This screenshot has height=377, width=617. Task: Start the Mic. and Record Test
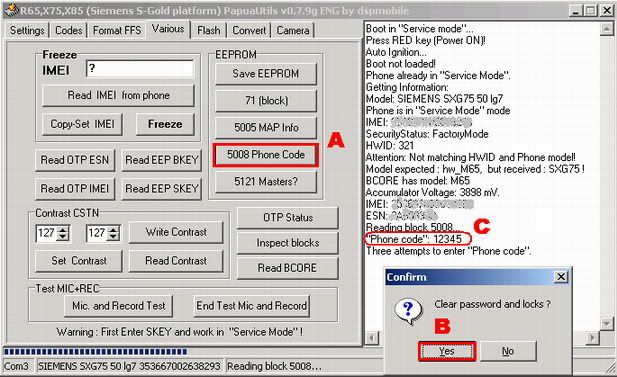click(x=118, y=306)
